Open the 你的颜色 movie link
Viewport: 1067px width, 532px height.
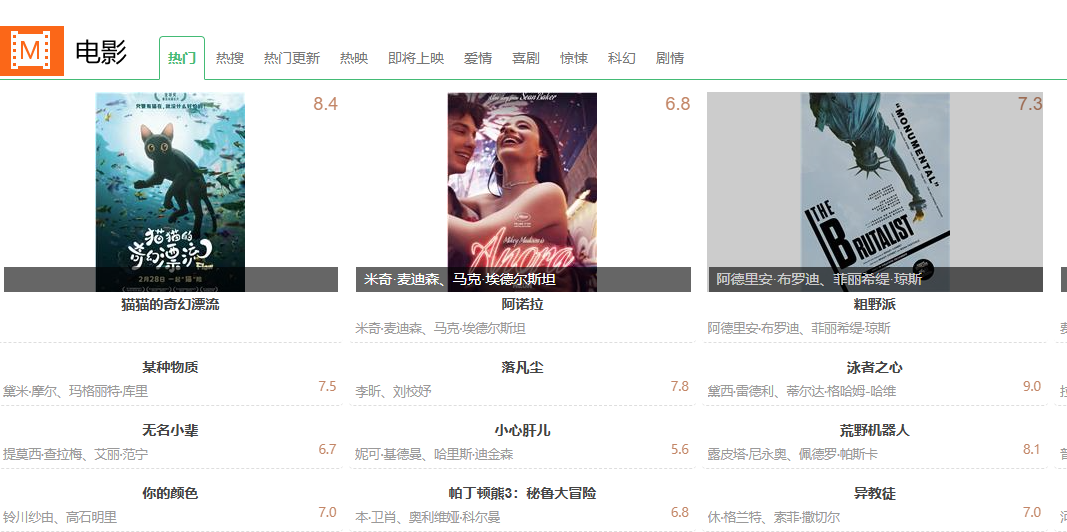(170, 494)
